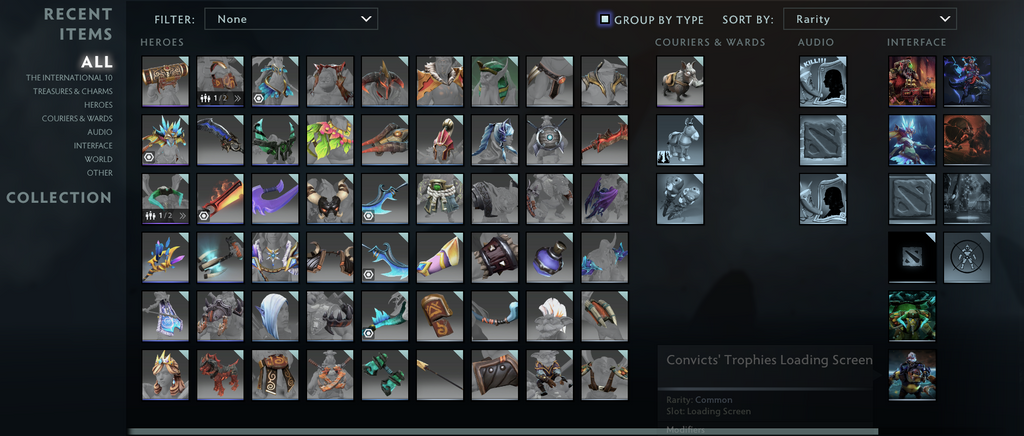Screen dimensions: 1024x436
Task: Toggle the Group By Type checkbox
Action: click(605, 20)
